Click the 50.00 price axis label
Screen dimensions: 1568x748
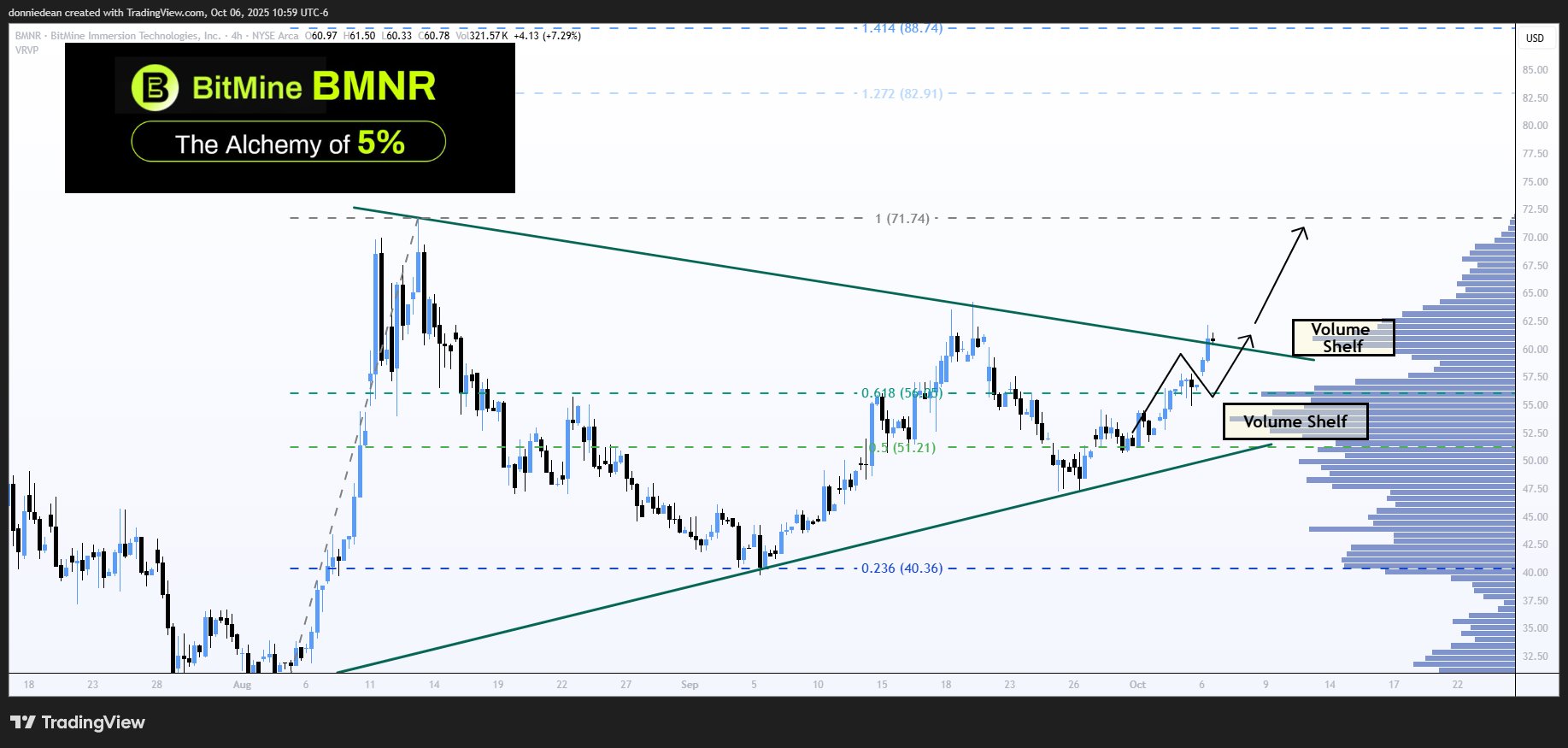[1536, 461]
